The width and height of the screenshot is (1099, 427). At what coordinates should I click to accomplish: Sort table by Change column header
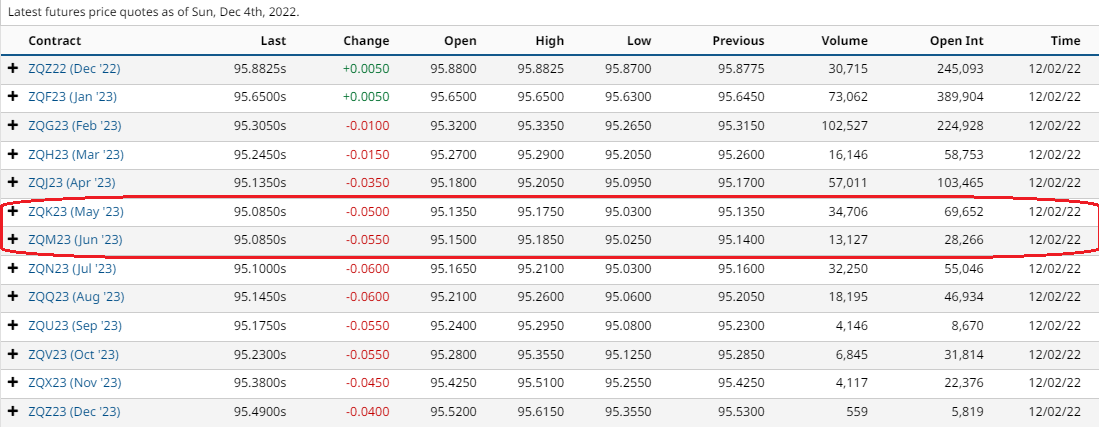pos(366,41)
